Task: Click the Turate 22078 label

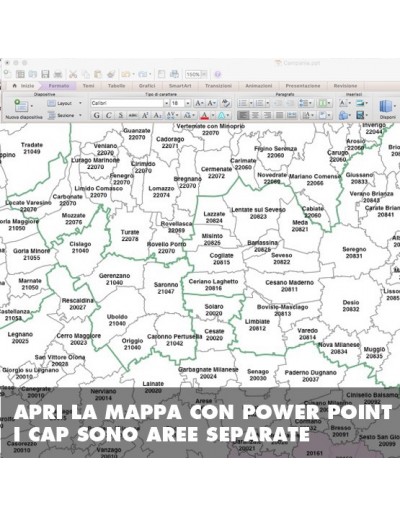Action: point(130,235)
